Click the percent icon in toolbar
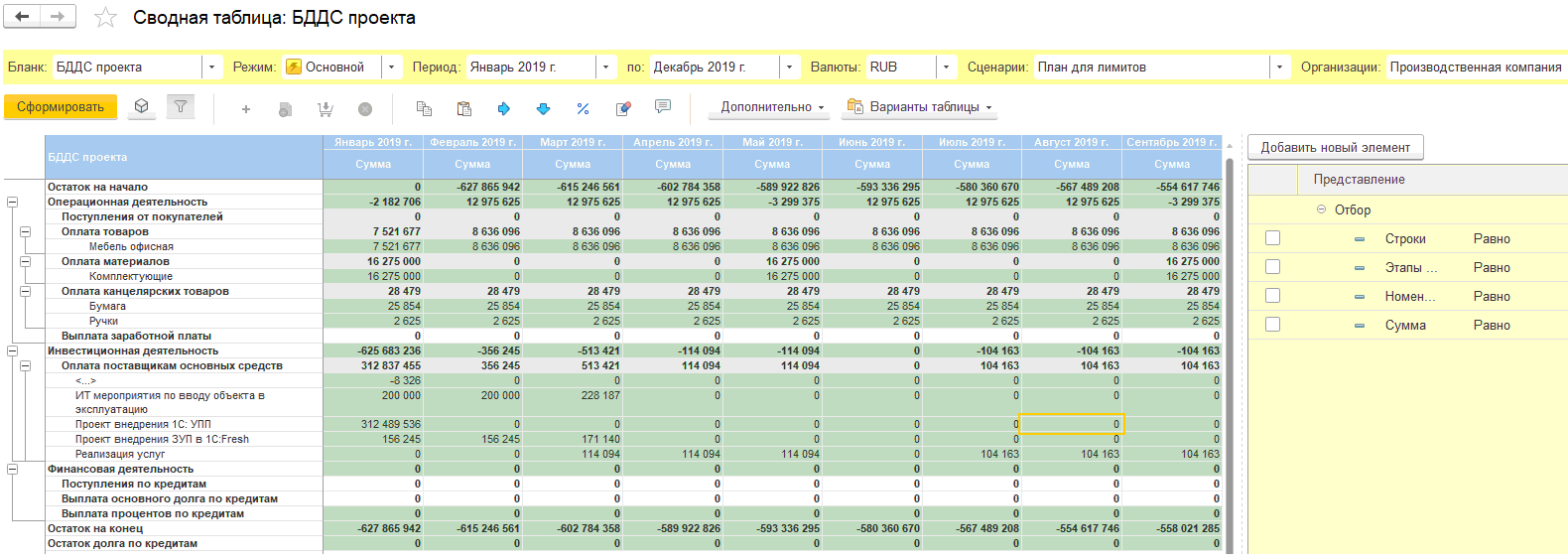 tap(583, 108)
